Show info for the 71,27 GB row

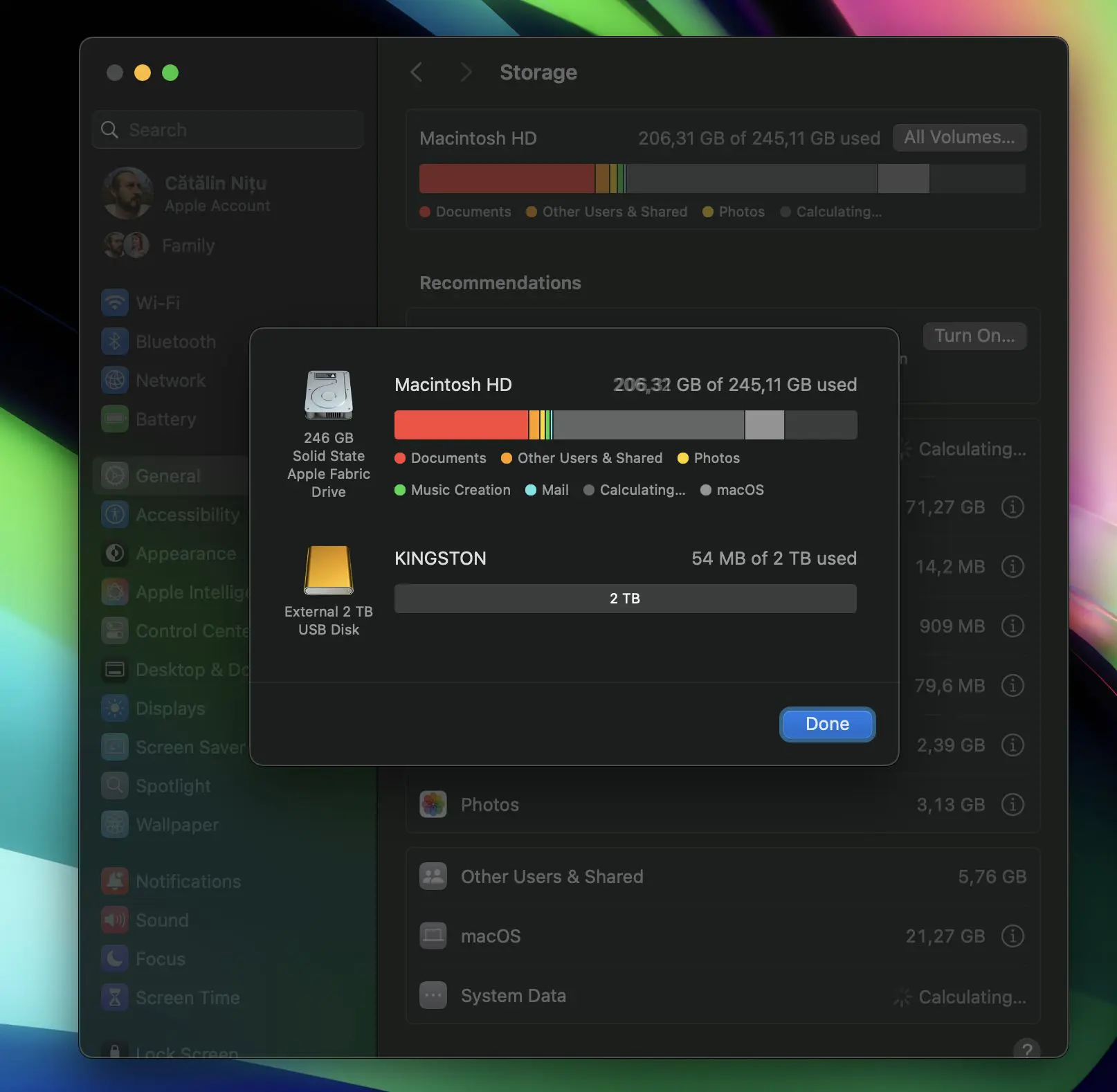point(1012,507)
